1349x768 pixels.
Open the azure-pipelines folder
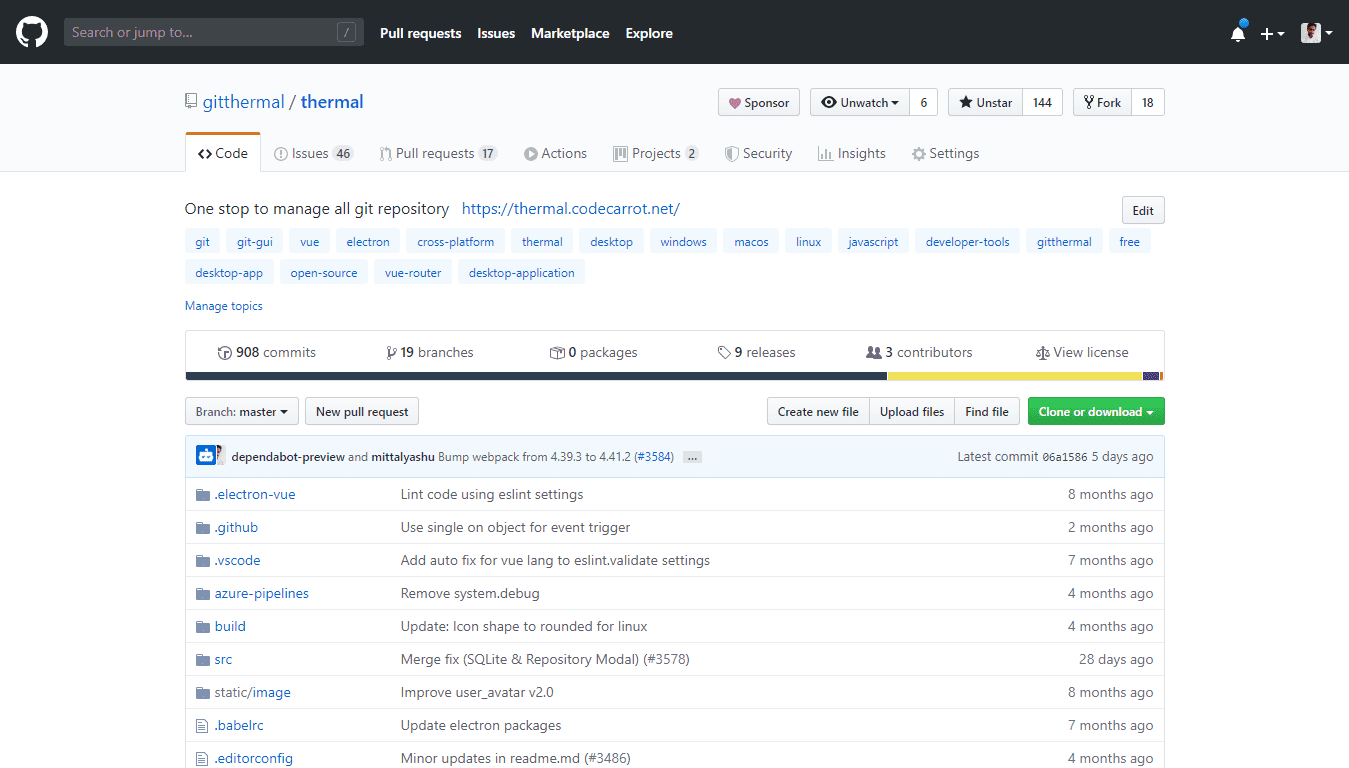pos(262,593)
